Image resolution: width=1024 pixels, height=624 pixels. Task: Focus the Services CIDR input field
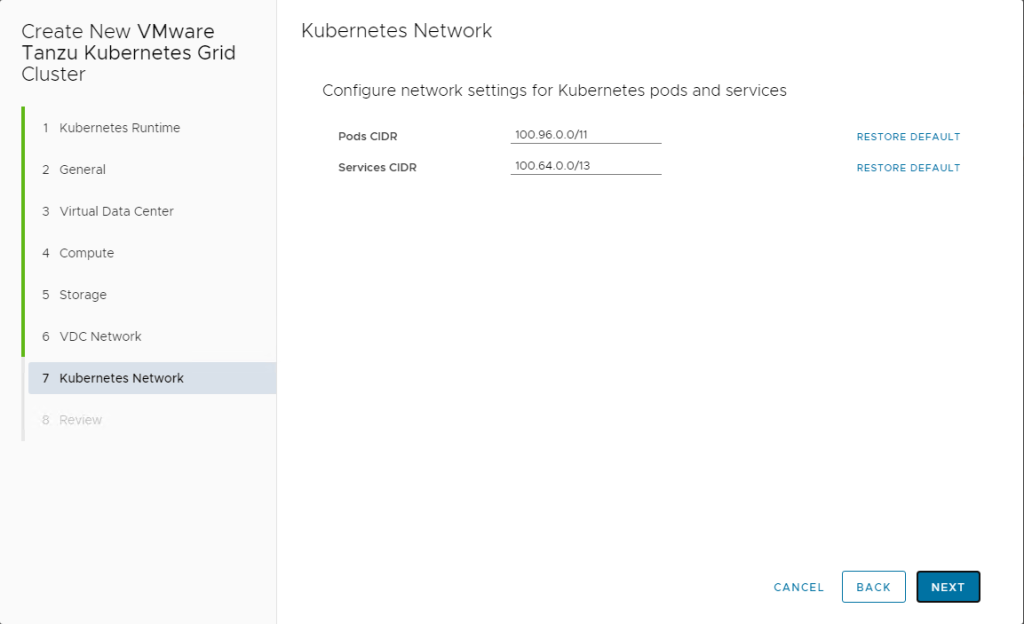pos(586,166)
